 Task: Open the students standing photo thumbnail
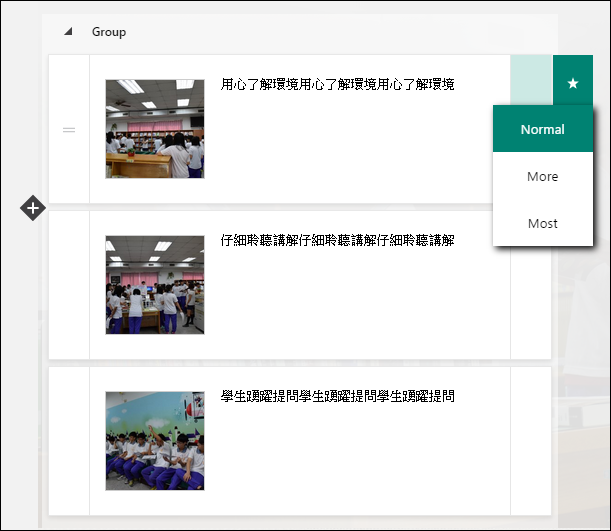155,285
